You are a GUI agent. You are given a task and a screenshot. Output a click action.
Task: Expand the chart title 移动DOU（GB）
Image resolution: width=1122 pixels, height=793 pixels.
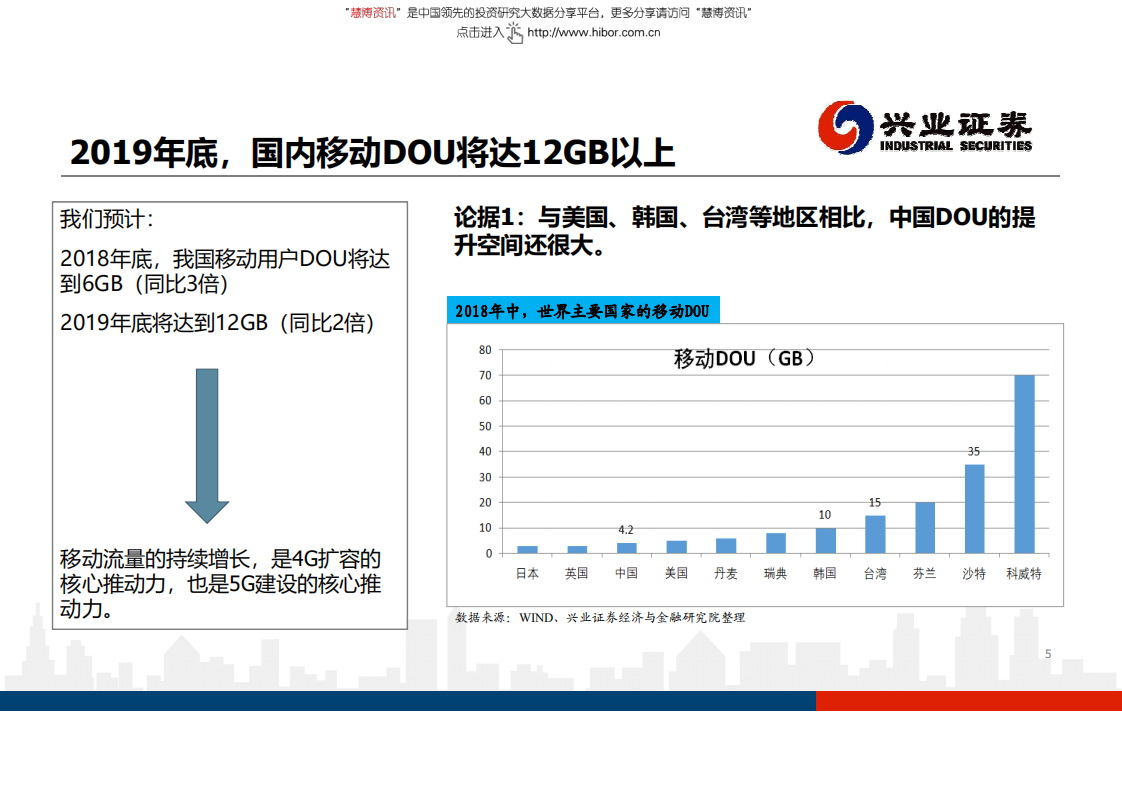point(745,357)
